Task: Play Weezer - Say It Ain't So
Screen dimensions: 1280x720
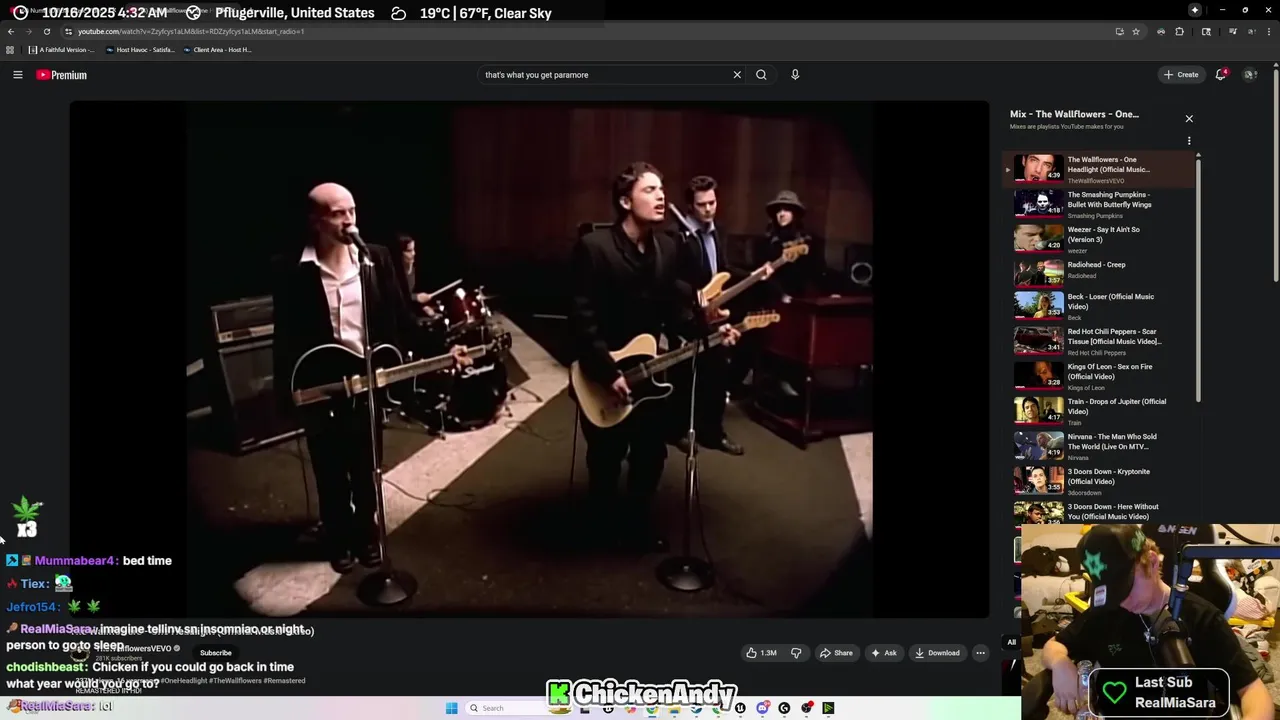Action: (x=1100, y=239)
